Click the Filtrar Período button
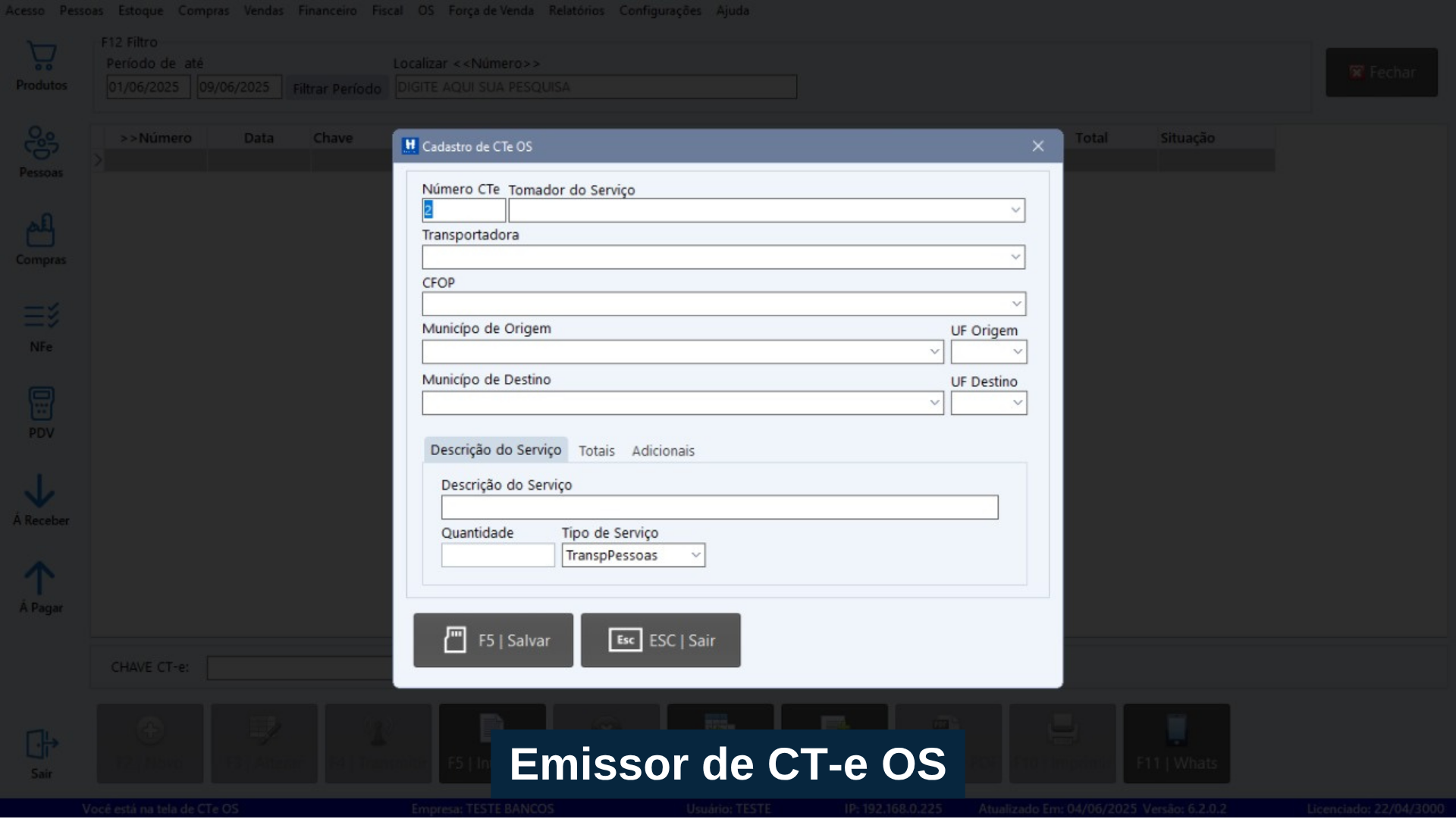The height and width of the screenshot is (819, 1456). (337, 88)
